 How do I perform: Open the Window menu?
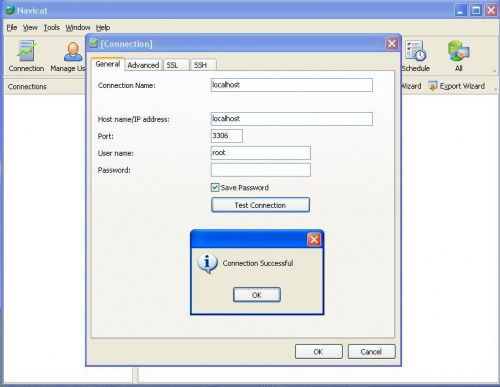pos(78,28)
